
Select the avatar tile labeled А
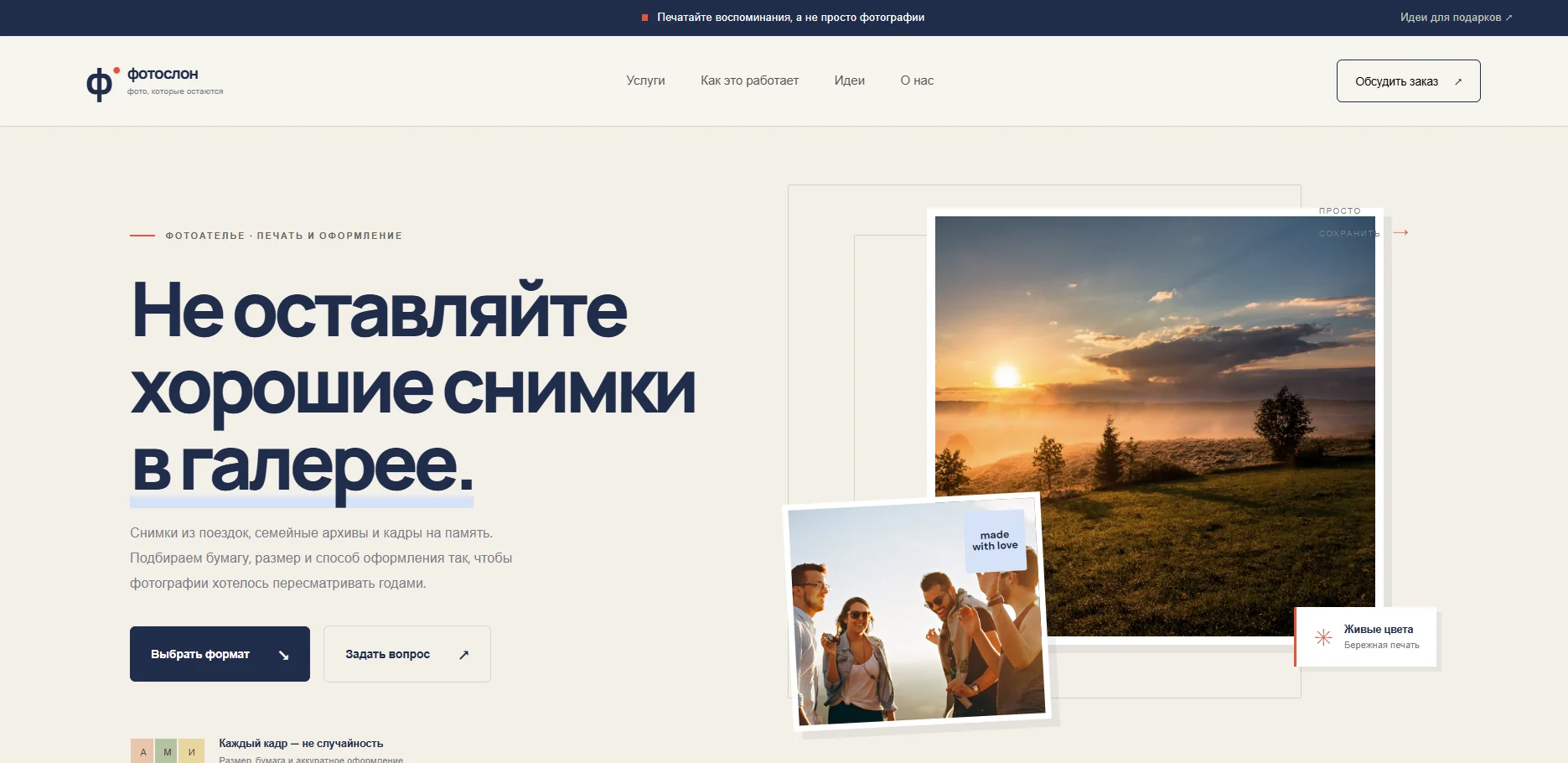[x=142, y=751]
